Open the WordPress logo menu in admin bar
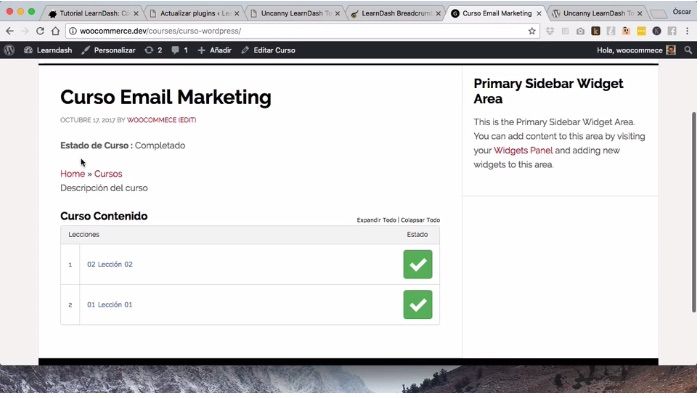Viewport: 700px width, 398px height. click(x=9, y=50)
